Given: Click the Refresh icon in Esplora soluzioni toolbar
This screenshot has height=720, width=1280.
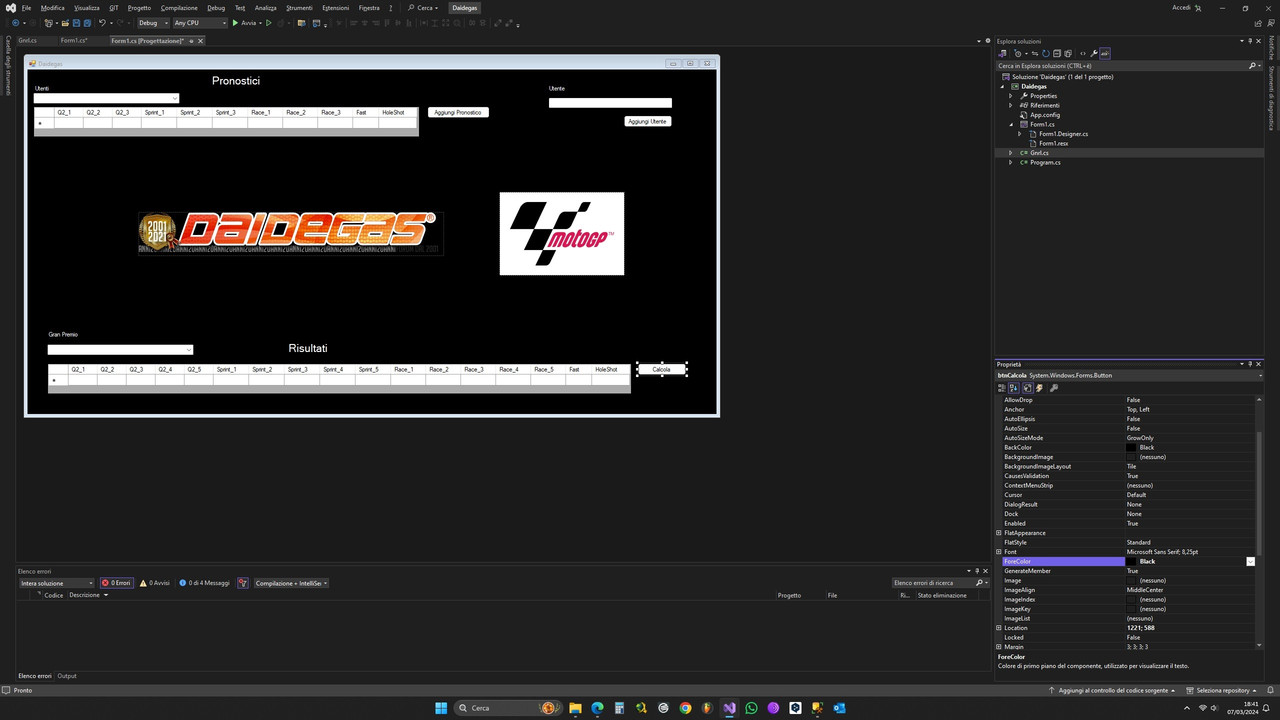Looking at the screenshot, I should point(1046,54).
